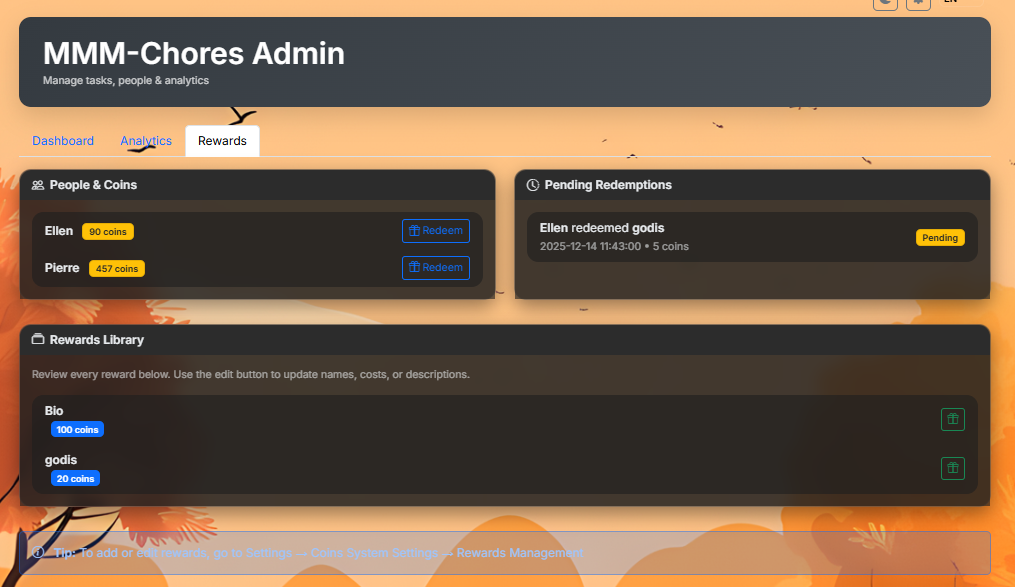Toggle dark mode with the moon icon
1015x587 pixels.
(885, 3)
